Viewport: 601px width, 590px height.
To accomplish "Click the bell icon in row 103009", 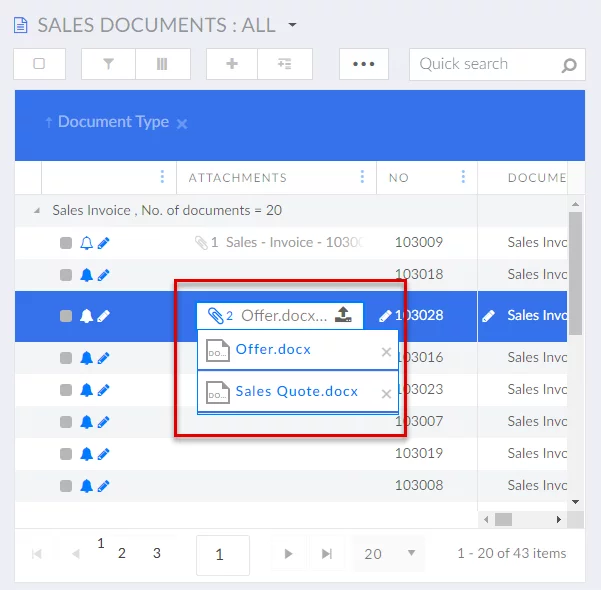I will (86, 242).
